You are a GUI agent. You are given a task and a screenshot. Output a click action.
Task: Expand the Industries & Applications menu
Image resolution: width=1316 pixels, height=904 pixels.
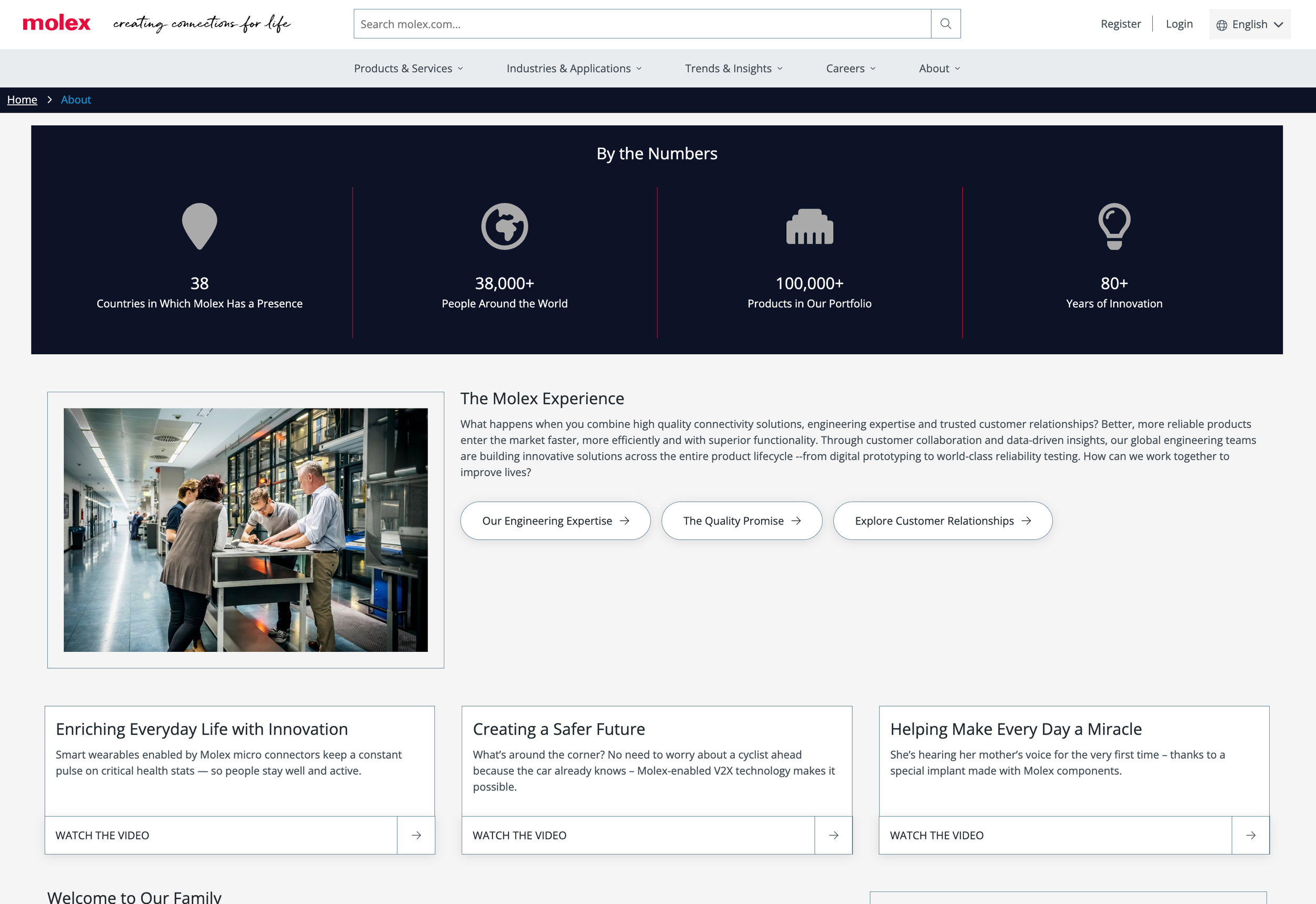(574, 68)
